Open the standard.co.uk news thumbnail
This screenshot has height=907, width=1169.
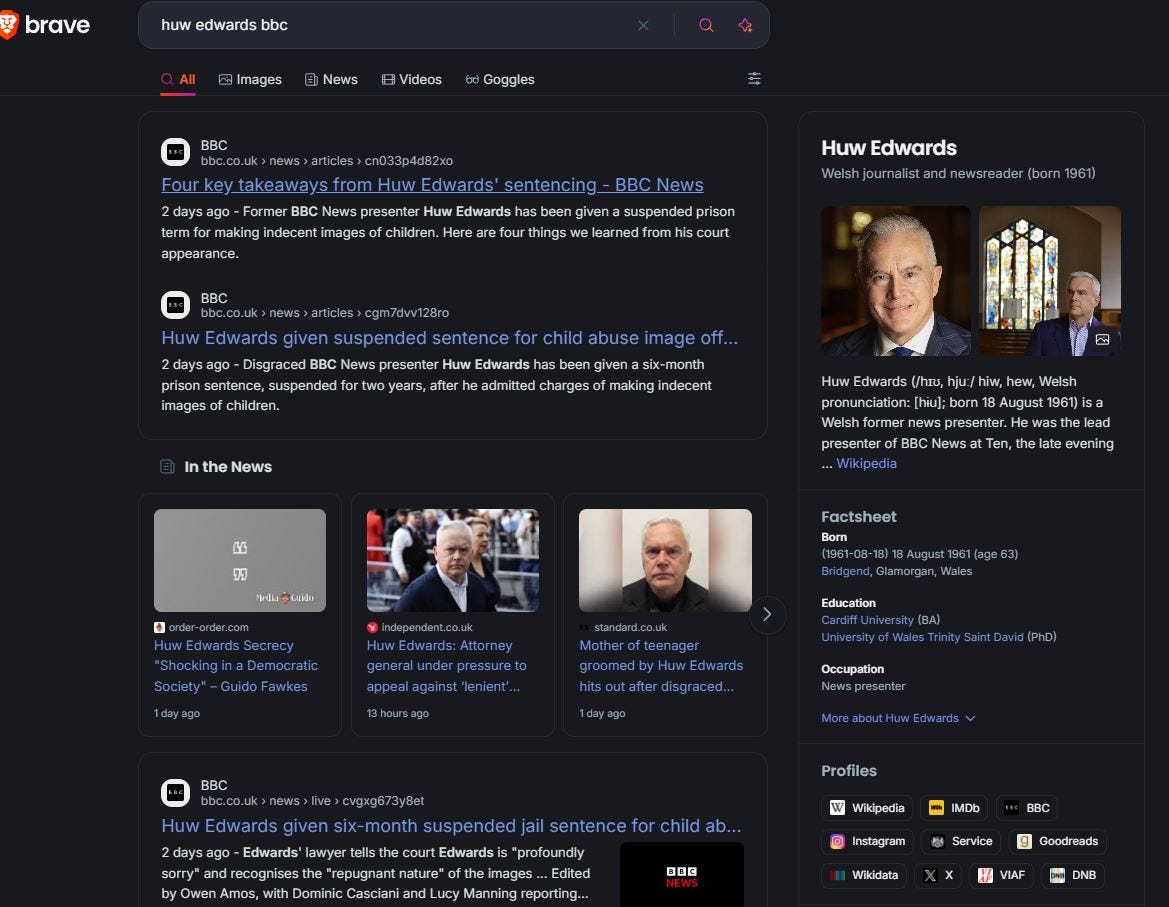pyautogui.click(x=665, y=560)
